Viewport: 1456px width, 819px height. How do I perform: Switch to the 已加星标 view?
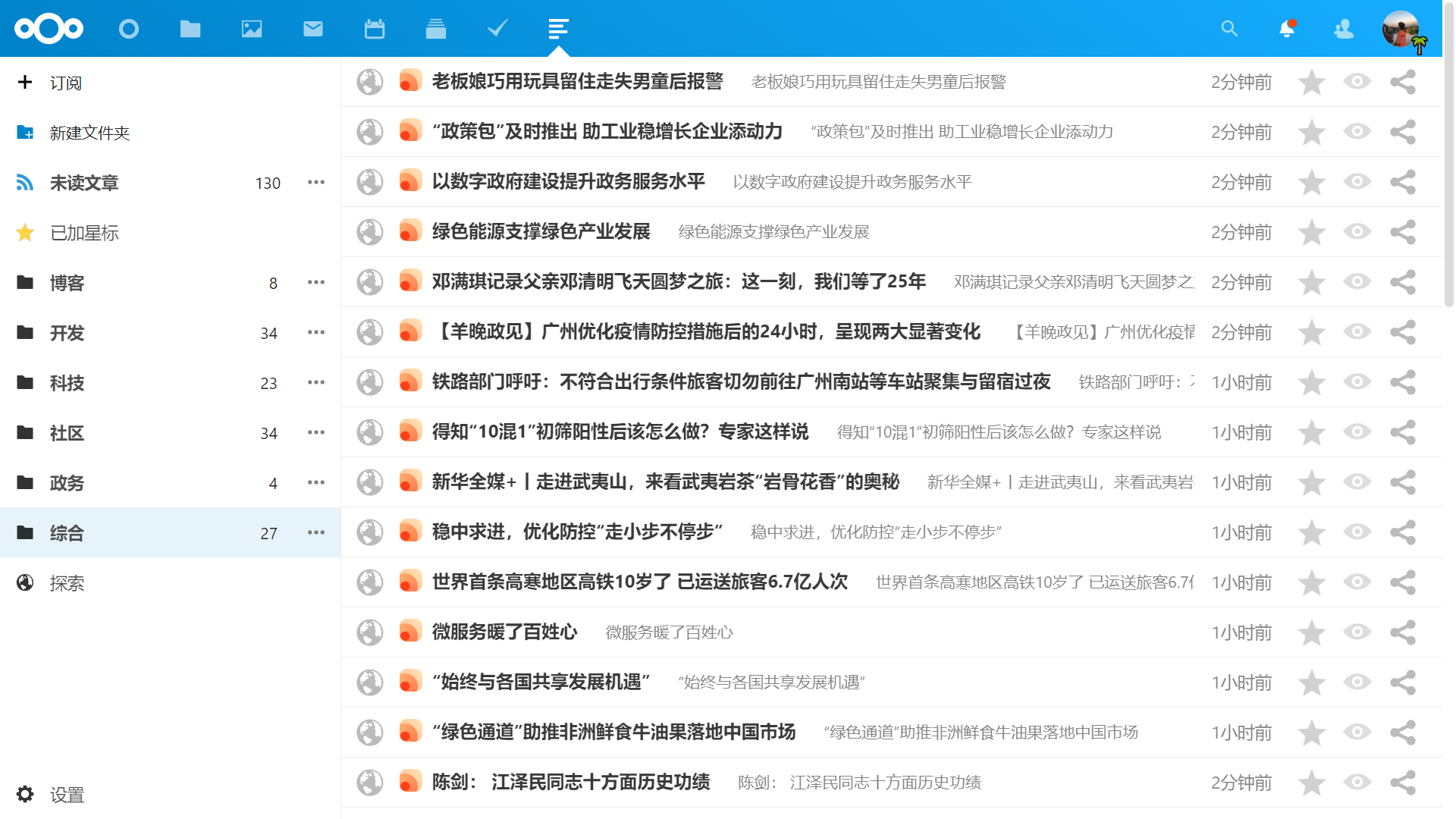coord(84,233)
